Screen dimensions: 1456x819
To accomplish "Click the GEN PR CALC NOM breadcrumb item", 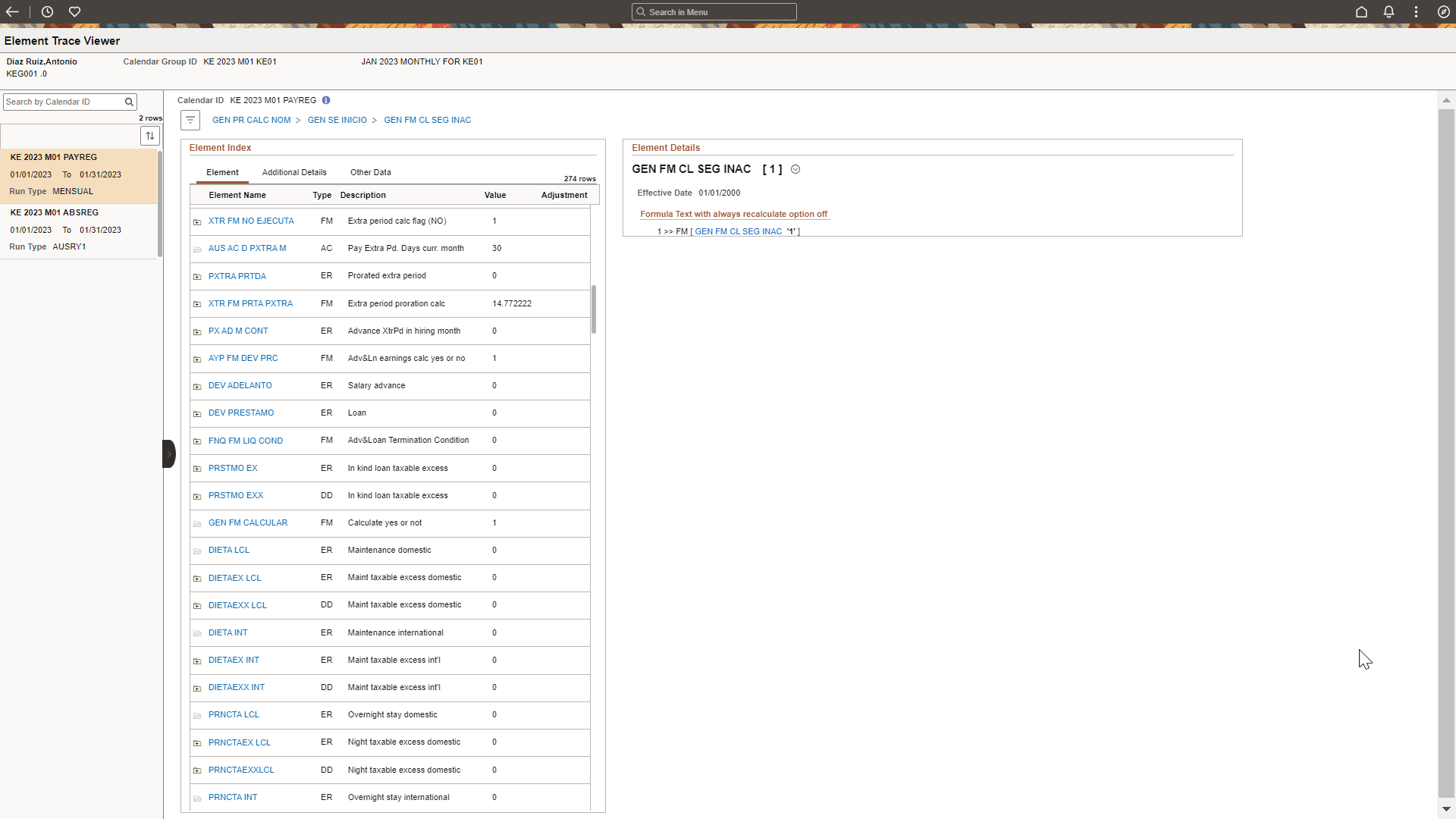I will click(x=252, y=120).
